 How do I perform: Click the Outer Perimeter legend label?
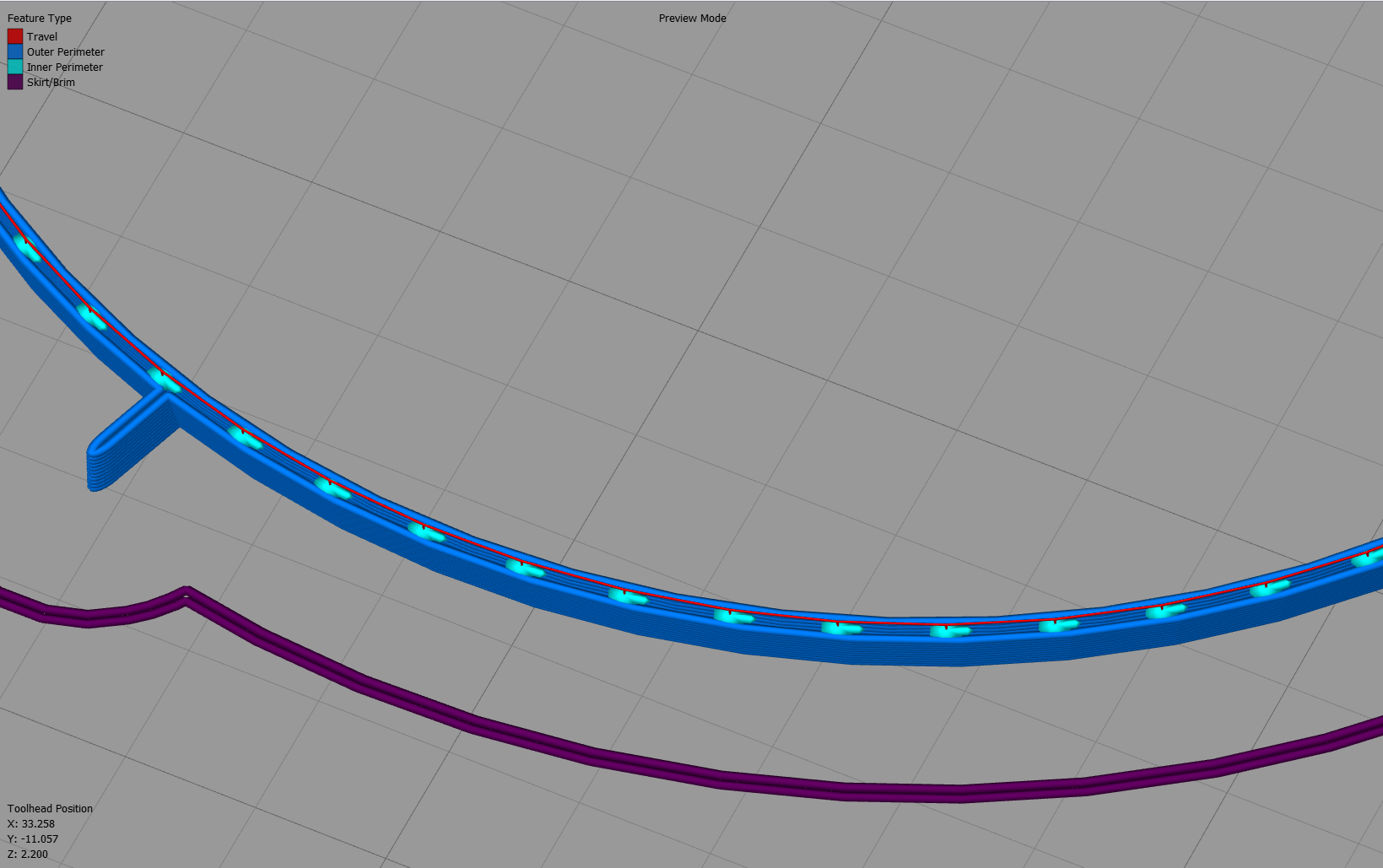coord(66,52)
